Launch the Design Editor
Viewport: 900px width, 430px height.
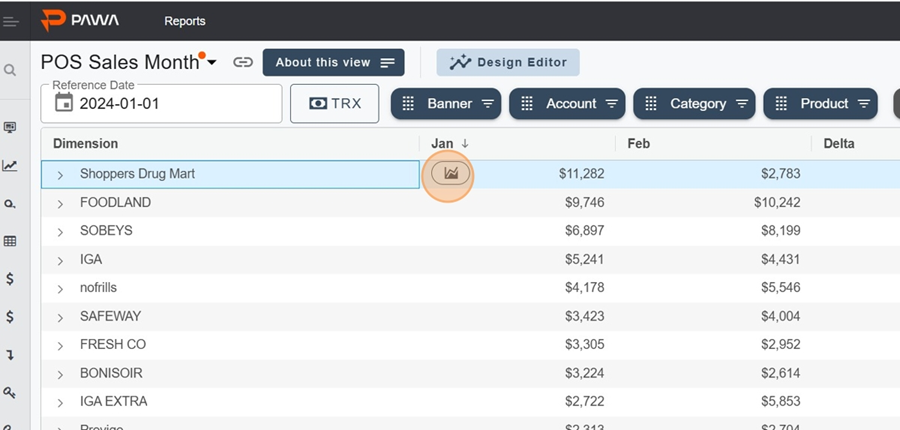point(508,63)
